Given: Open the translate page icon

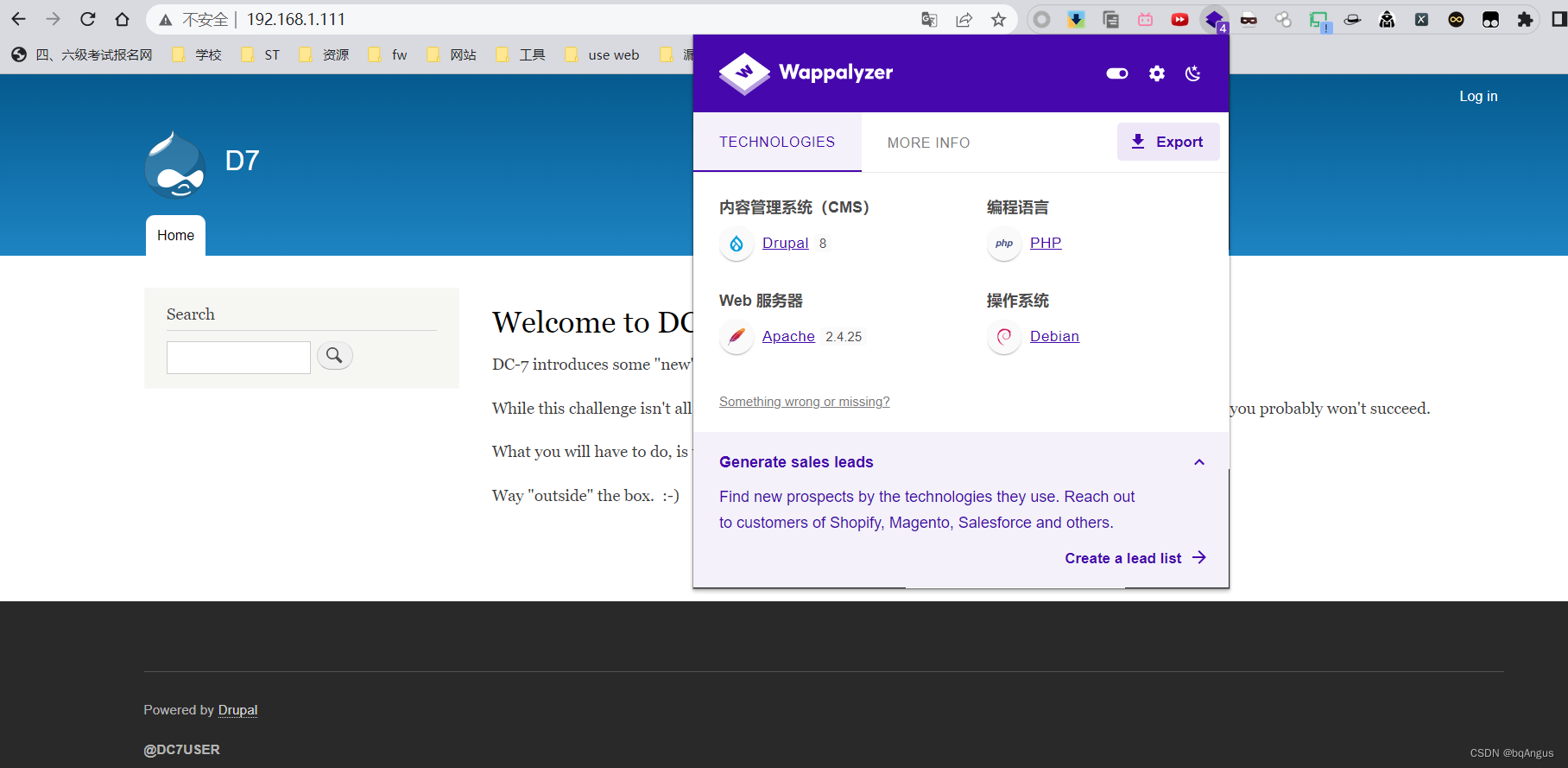Looking at the screenshot, I should pyautogui.click(x=929, y=20).
